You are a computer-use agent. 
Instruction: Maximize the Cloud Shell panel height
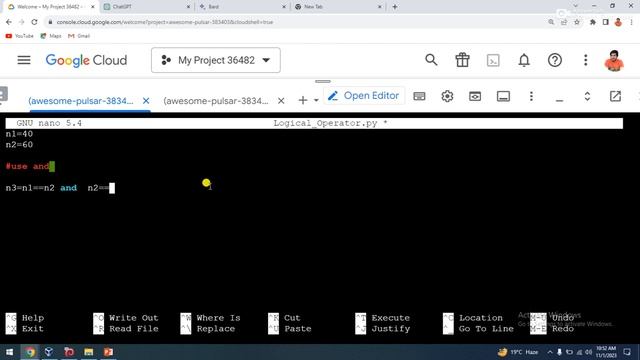click(587, 96)
